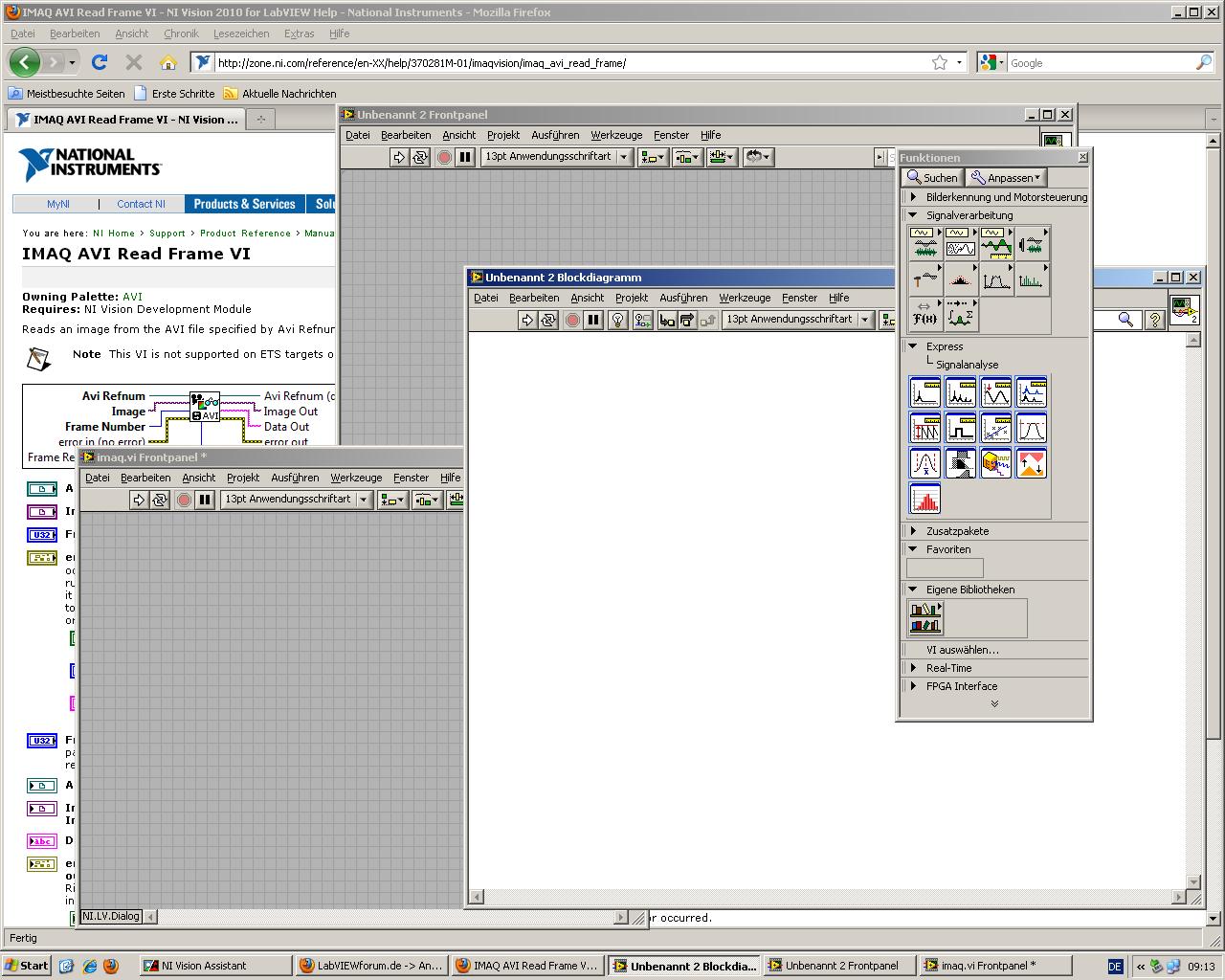
Task: Select the Curve Fitting Express VI
Action: click(995, 428)
